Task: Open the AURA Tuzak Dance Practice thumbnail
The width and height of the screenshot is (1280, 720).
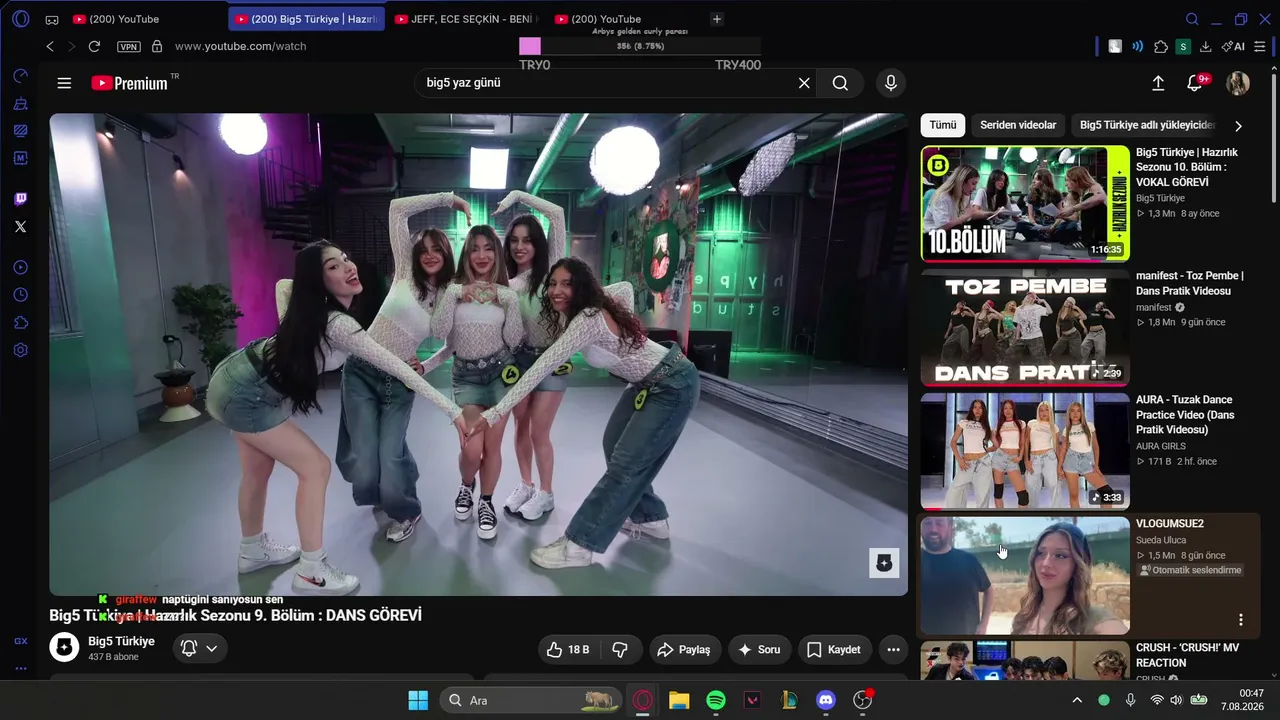Action: click(x=1025, y=451)
